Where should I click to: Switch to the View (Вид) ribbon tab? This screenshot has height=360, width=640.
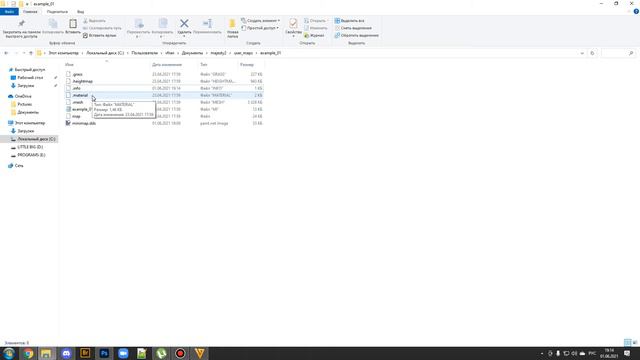pos(80,12)
